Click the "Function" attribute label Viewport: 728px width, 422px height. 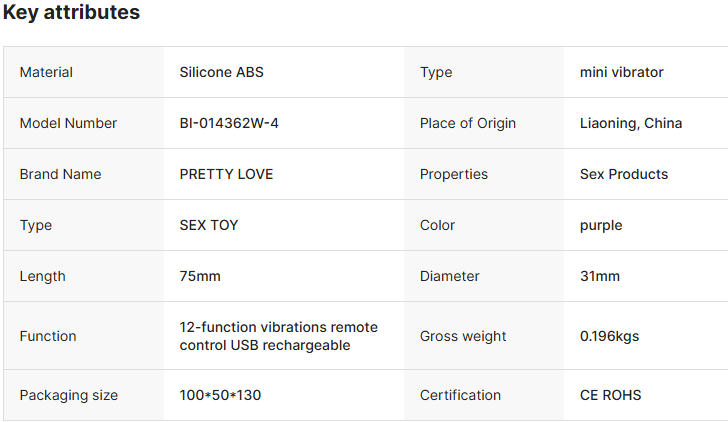point(48,336)
